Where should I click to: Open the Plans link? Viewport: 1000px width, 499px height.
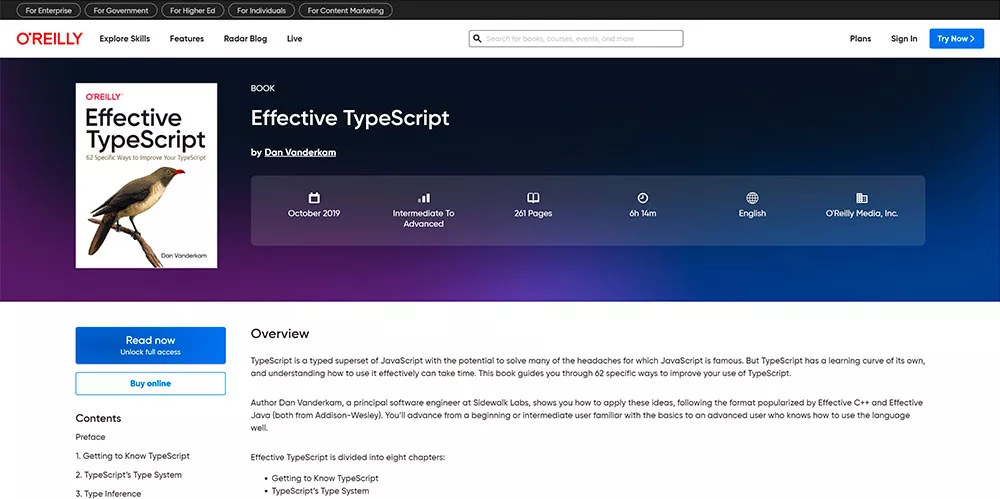[x=860, y=39]
